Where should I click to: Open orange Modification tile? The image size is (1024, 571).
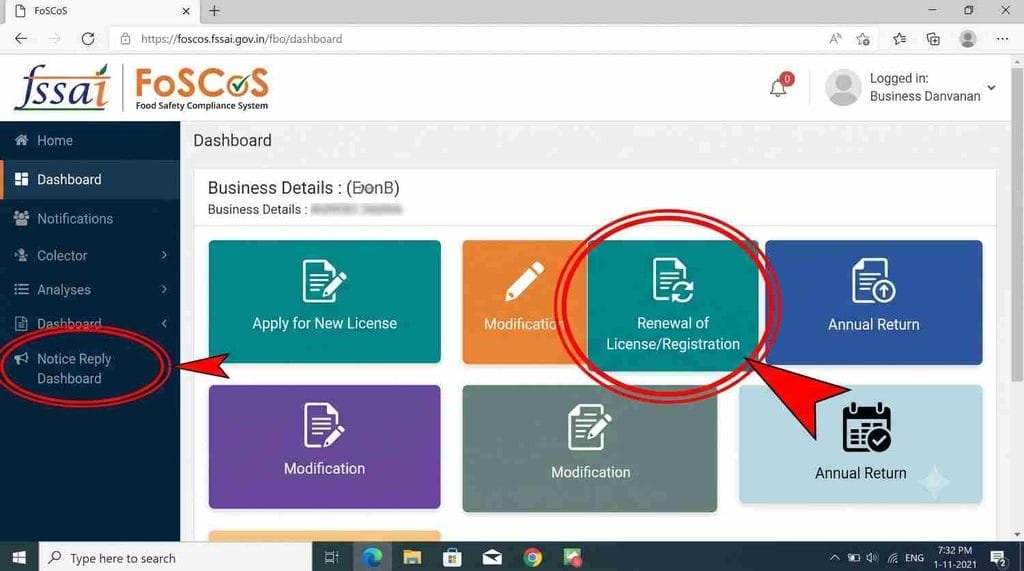point(524,302)
